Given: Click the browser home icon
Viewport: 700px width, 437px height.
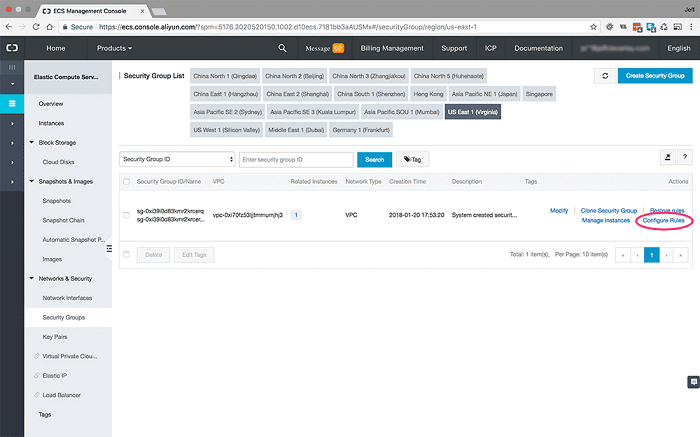Looking at the screenshot, I should pyautogui.click(x=50, y=27).
